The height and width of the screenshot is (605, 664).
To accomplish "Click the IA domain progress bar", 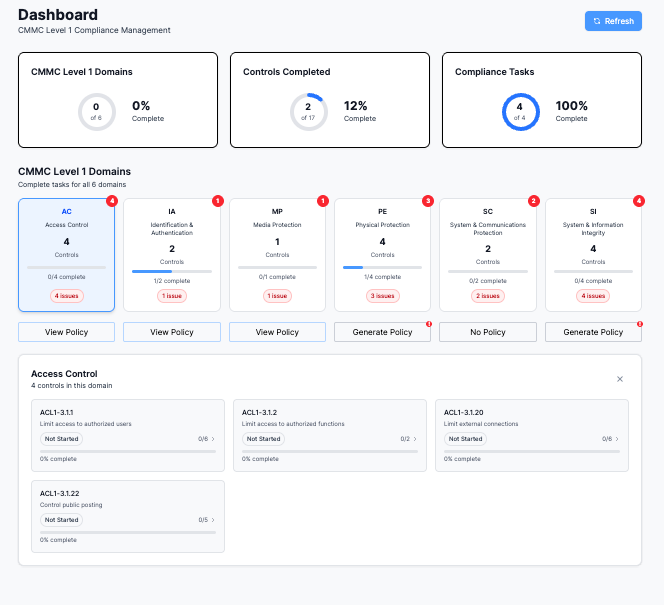I will (172, 271).
